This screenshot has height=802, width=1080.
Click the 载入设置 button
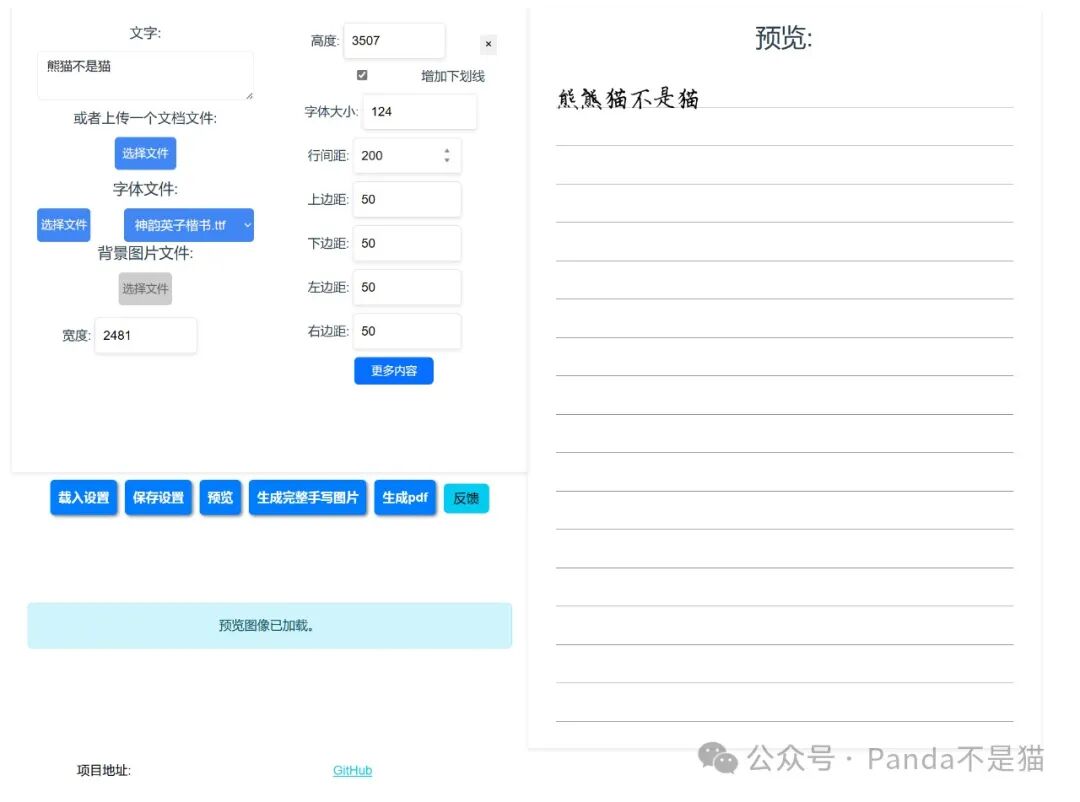point(84,497)
